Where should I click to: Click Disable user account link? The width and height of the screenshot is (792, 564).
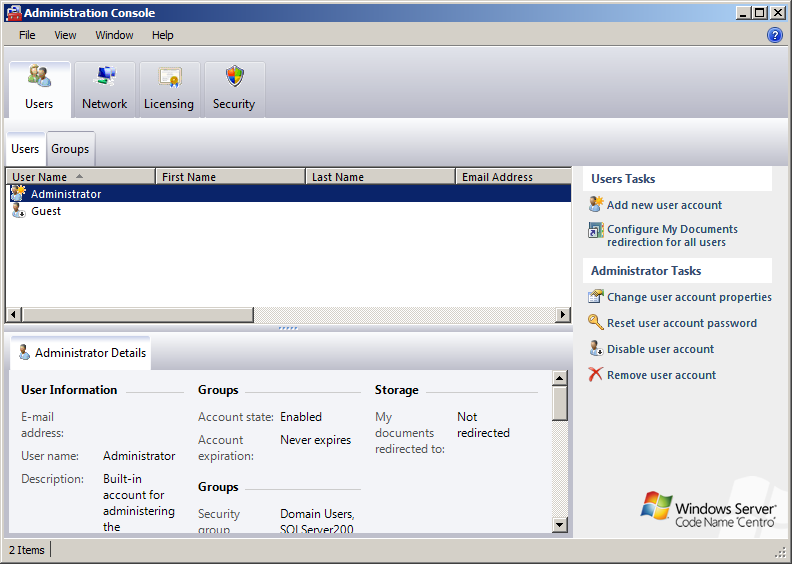pos(660,349)
